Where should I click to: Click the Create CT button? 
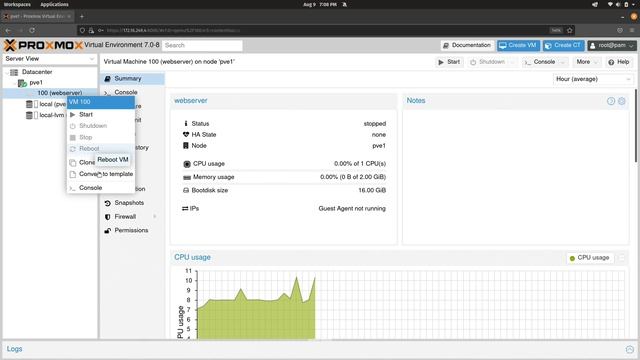563,46
